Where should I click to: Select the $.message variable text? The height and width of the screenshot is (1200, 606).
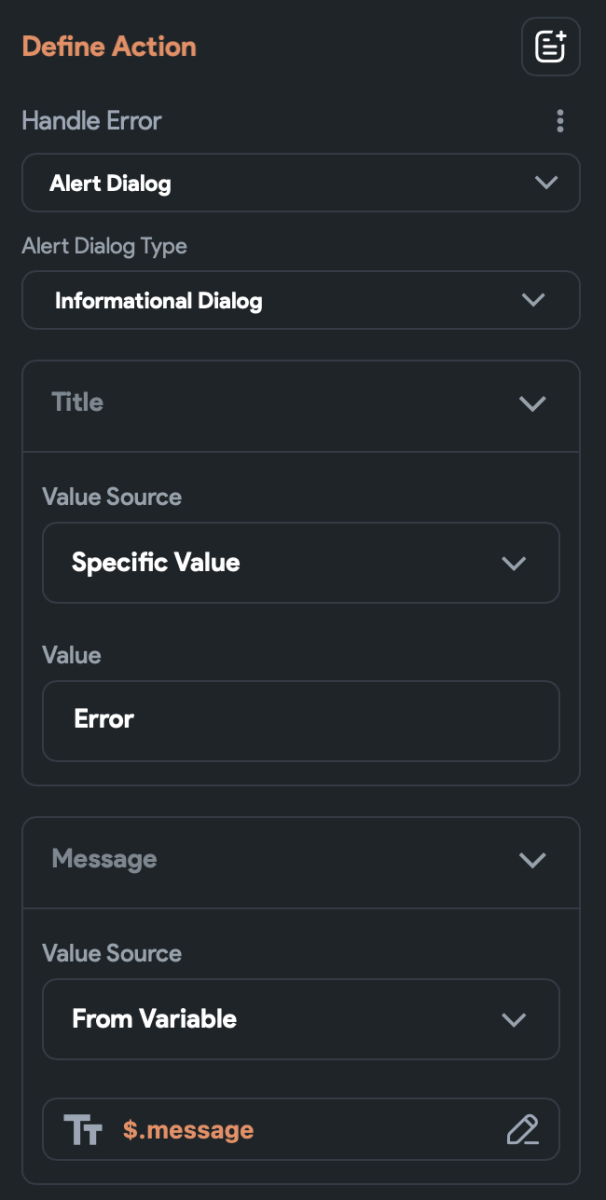pyautogui.click(x=188, y=1130)
